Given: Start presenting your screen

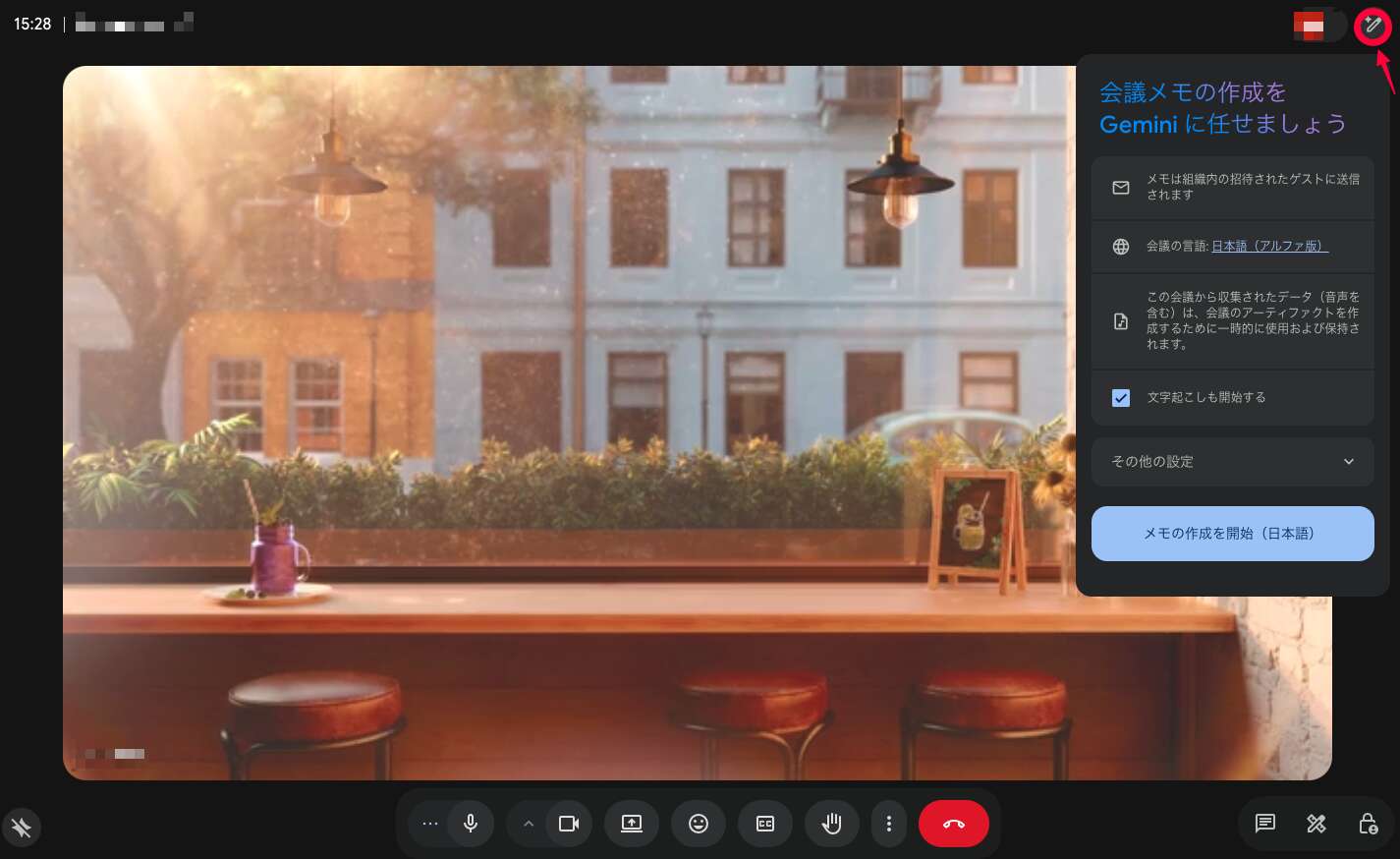Looking at the screenshot, I should click(632, 824).
